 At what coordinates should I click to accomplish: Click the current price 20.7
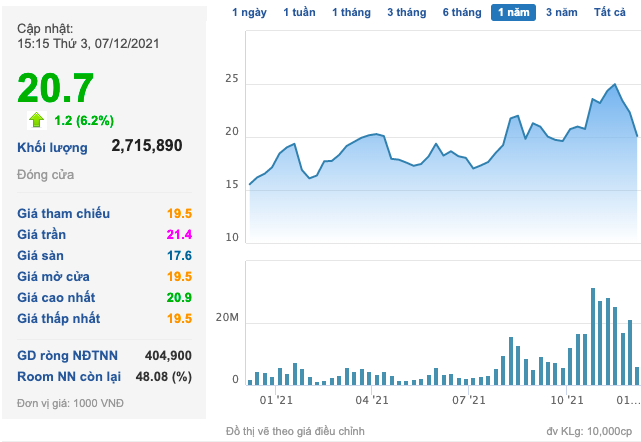[x=56, y=88]
